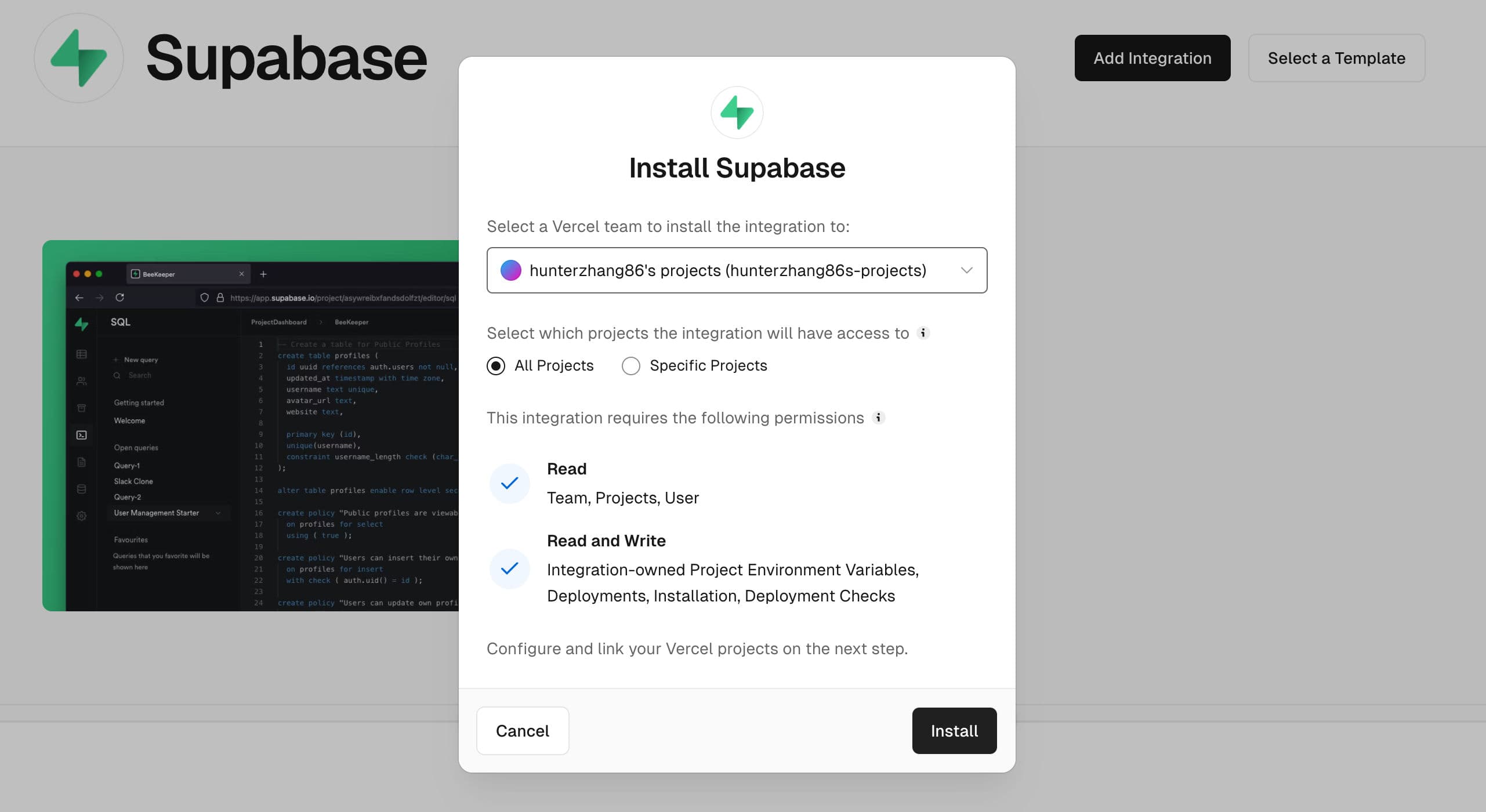Image resolution: width=1486 pixels, height=812 pixels.
Task: Click the Read permission checkmark icon
Action: pos(509,483)
